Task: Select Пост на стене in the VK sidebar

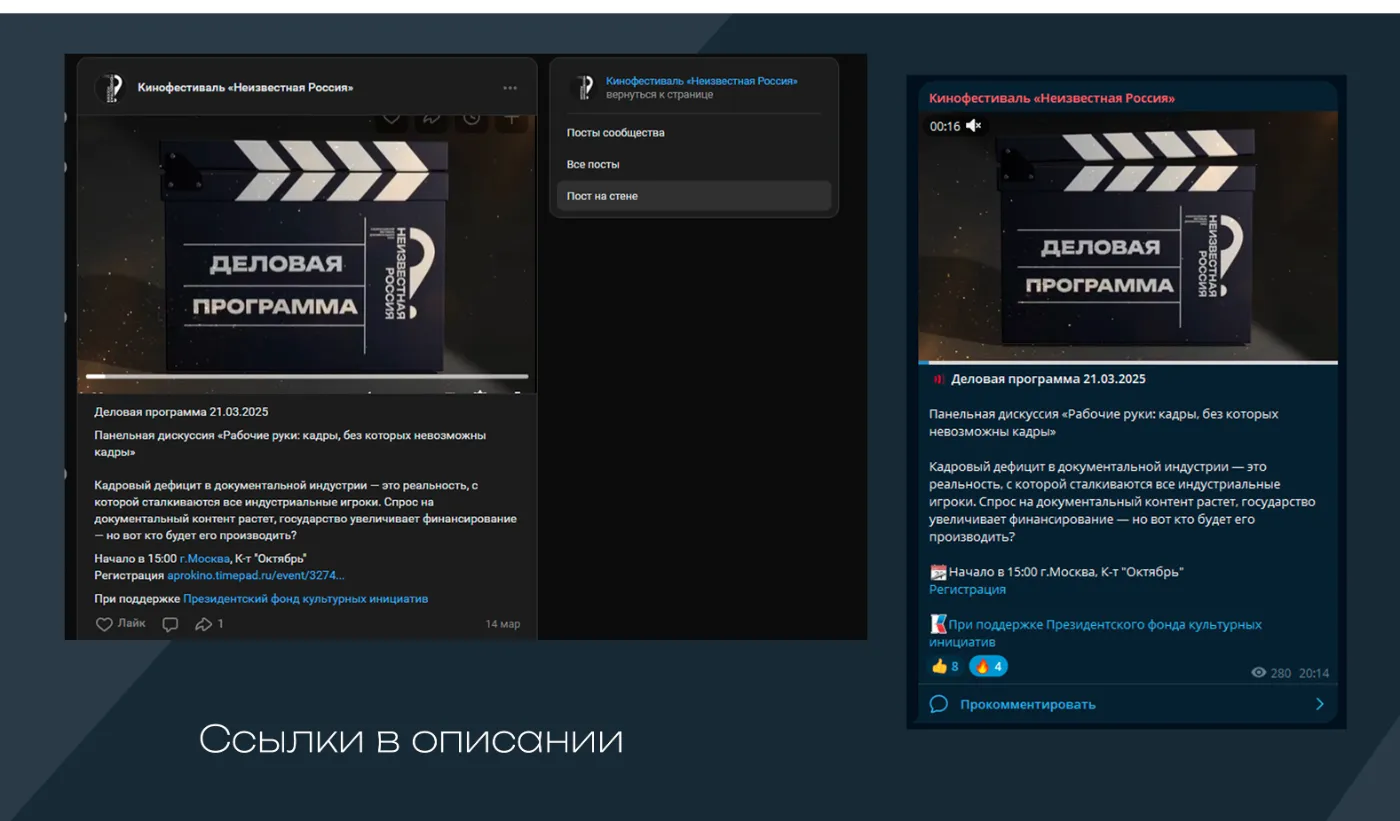Action: coord(694,196)
